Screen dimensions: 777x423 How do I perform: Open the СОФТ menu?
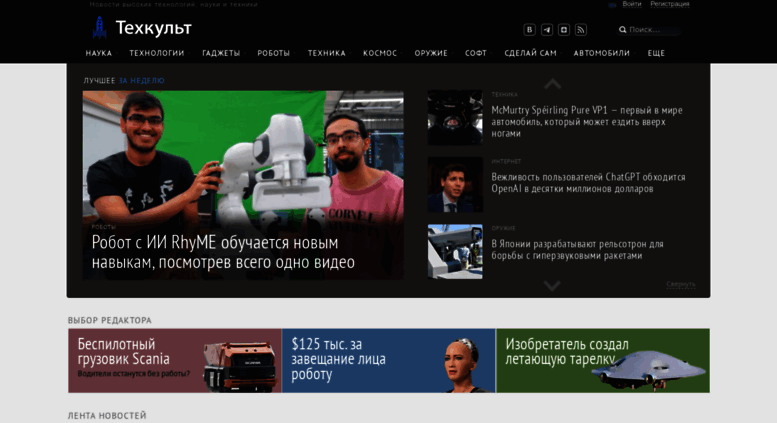pyautogui.click(x=476, y=53)
